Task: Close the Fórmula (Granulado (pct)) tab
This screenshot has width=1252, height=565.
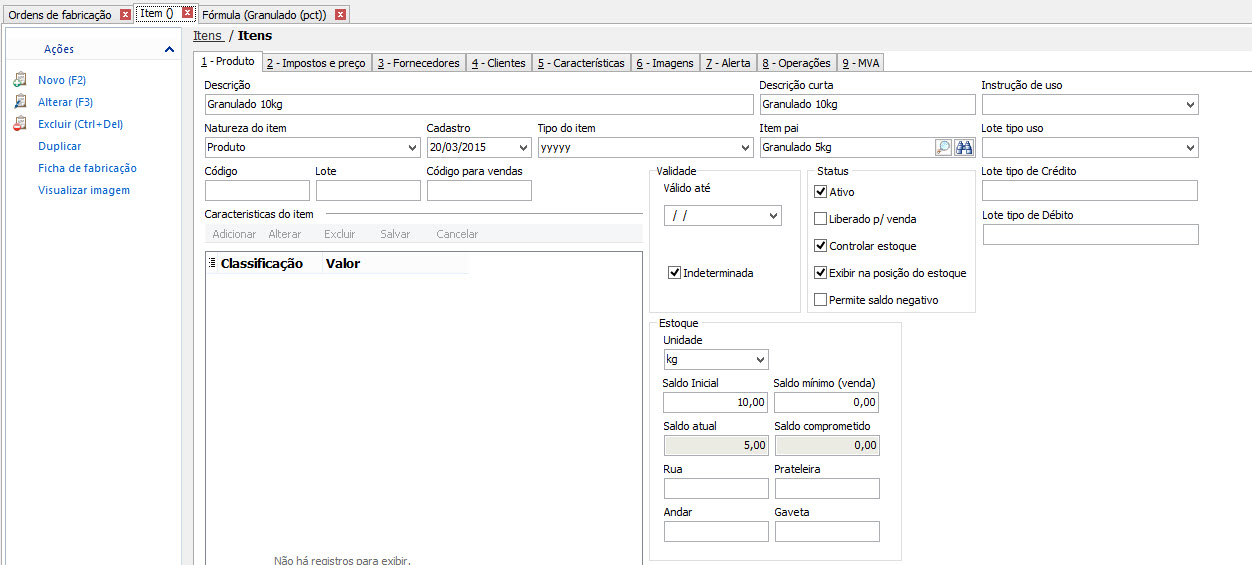Action: coord(340,15)
